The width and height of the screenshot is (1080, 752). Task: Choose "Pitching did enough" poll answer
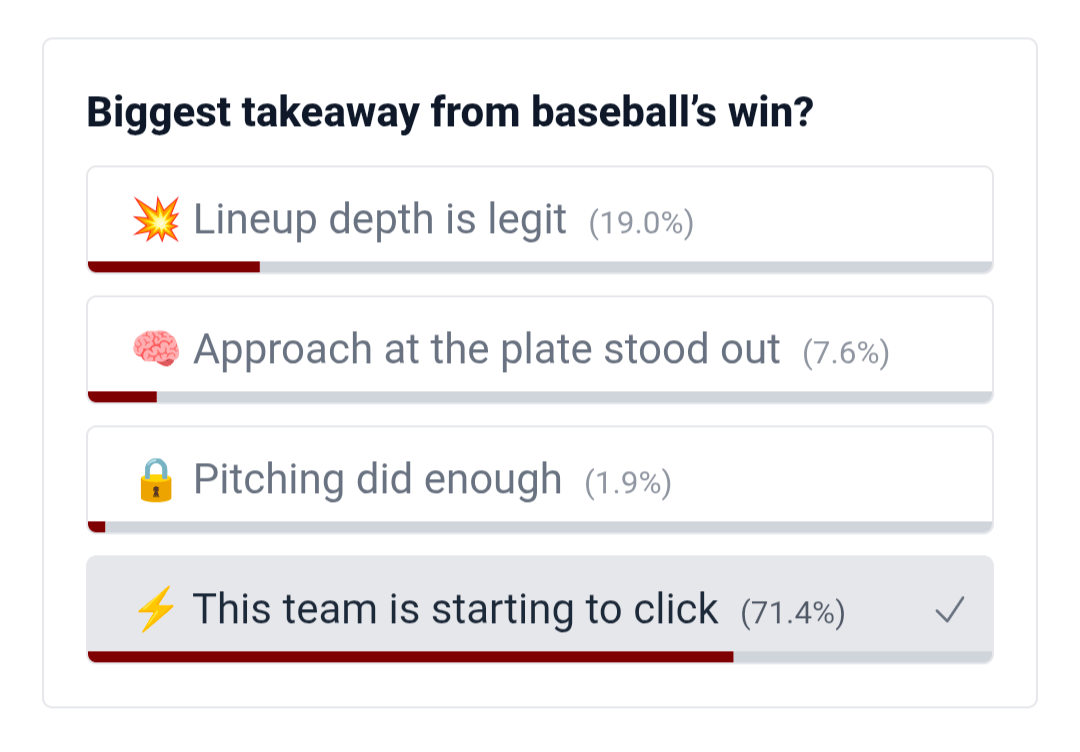[x=377, y=479]
